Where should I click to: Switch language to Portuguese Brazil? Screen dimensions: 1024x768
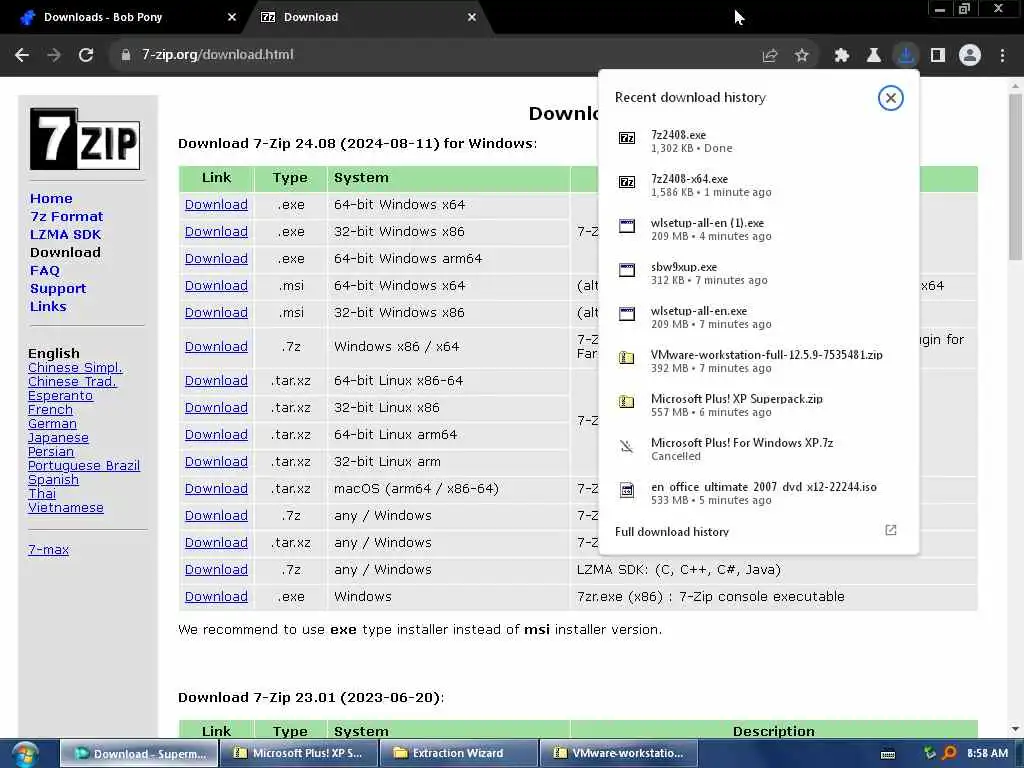tap(84, 466)
